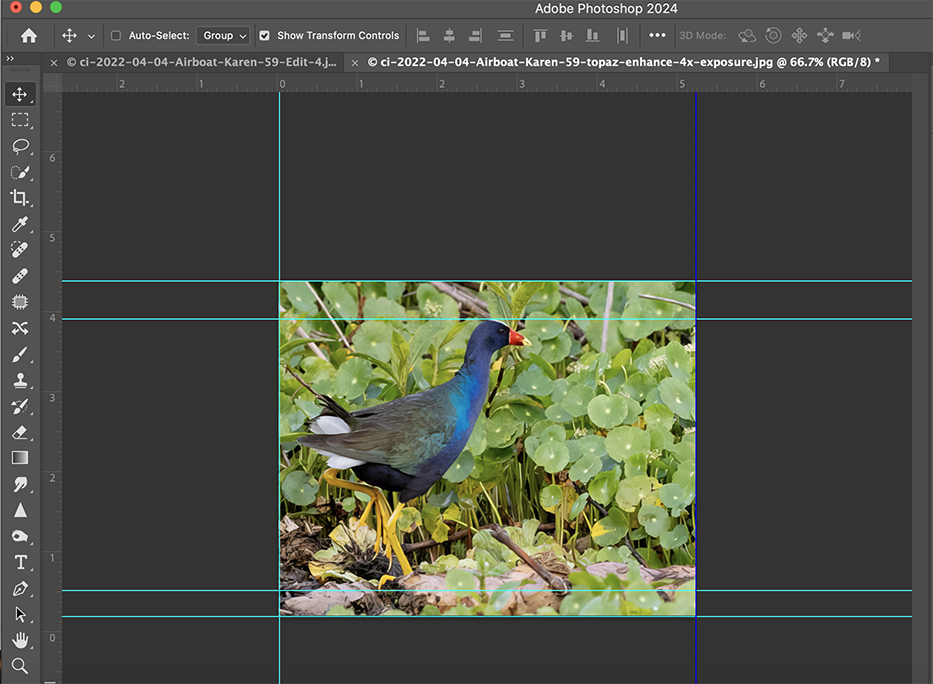Open the Move tool preset picker arrow
The width and height of the screenshot is (933, 684).
coord(92,36)
